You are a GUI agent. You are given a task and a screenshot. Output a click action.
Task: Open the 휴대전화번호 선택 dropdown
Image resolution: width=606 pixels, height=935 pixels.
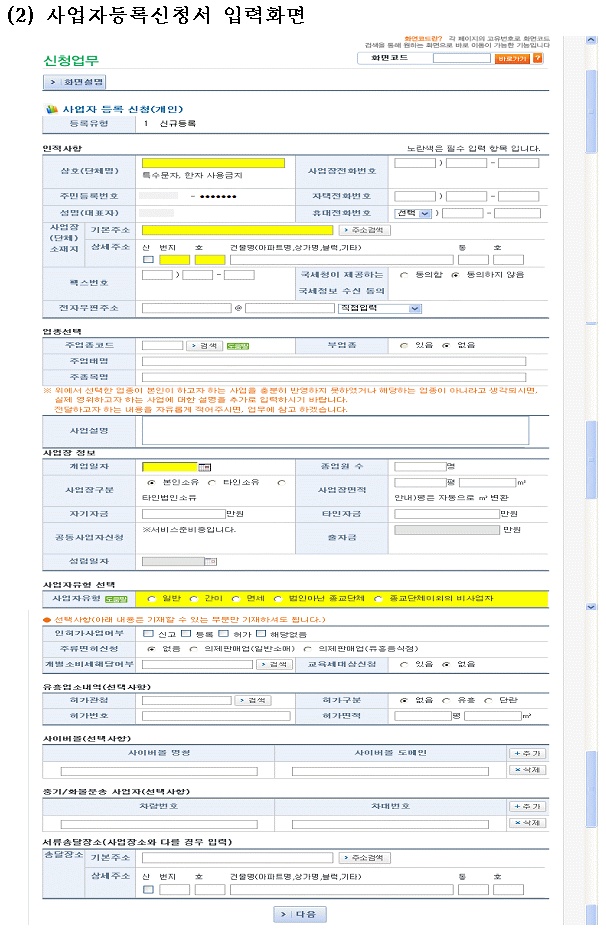click(413, 213)
